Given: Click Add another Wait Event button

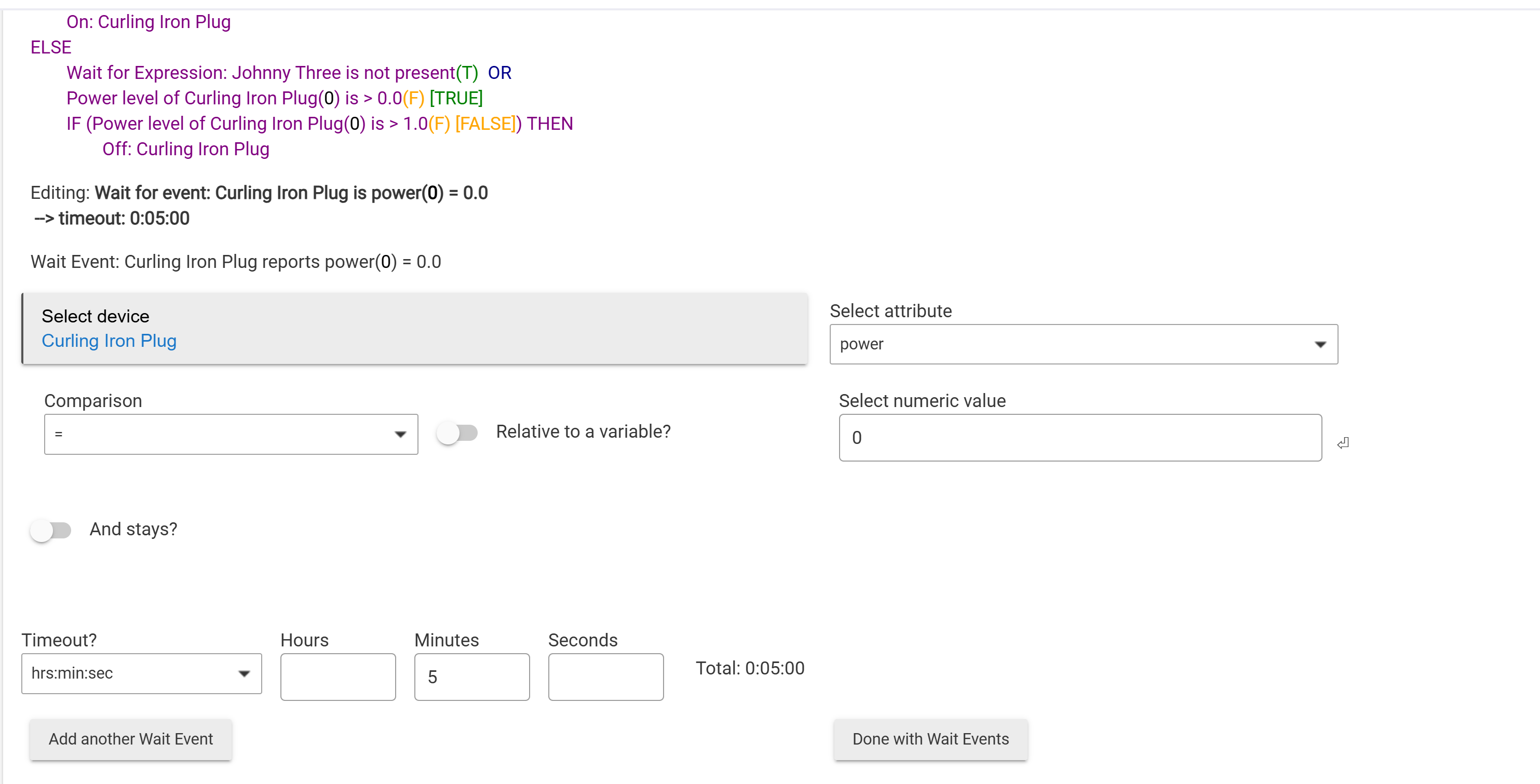Looking at the screenshot, I should point(130,739).
